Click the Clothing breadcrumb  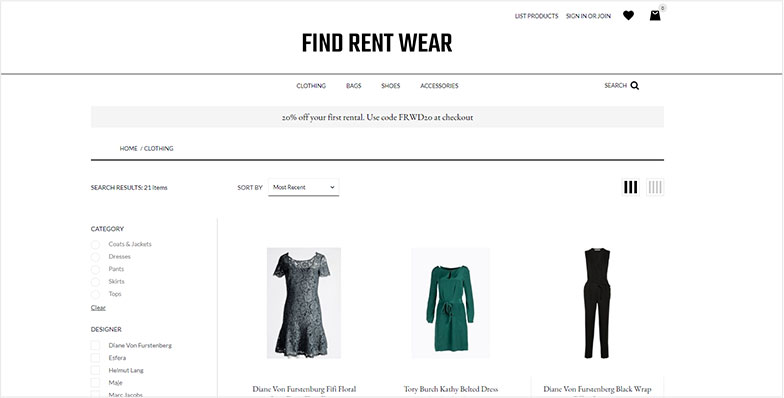pos(158,148)
